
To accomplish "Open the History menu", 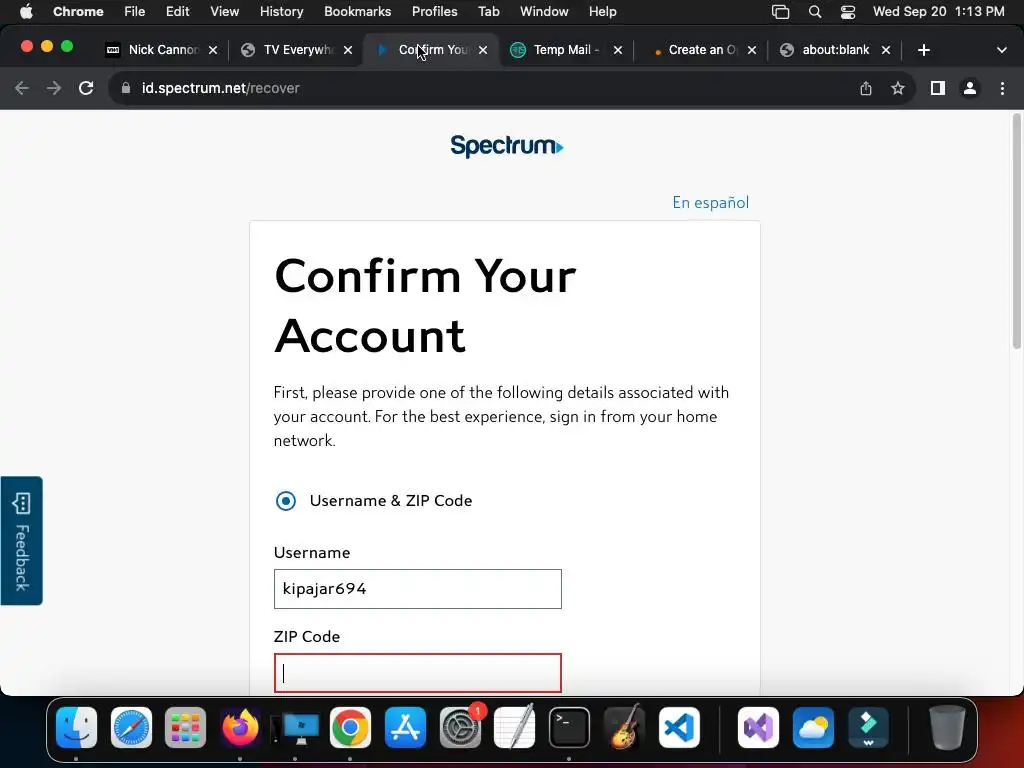I will 281,12.
